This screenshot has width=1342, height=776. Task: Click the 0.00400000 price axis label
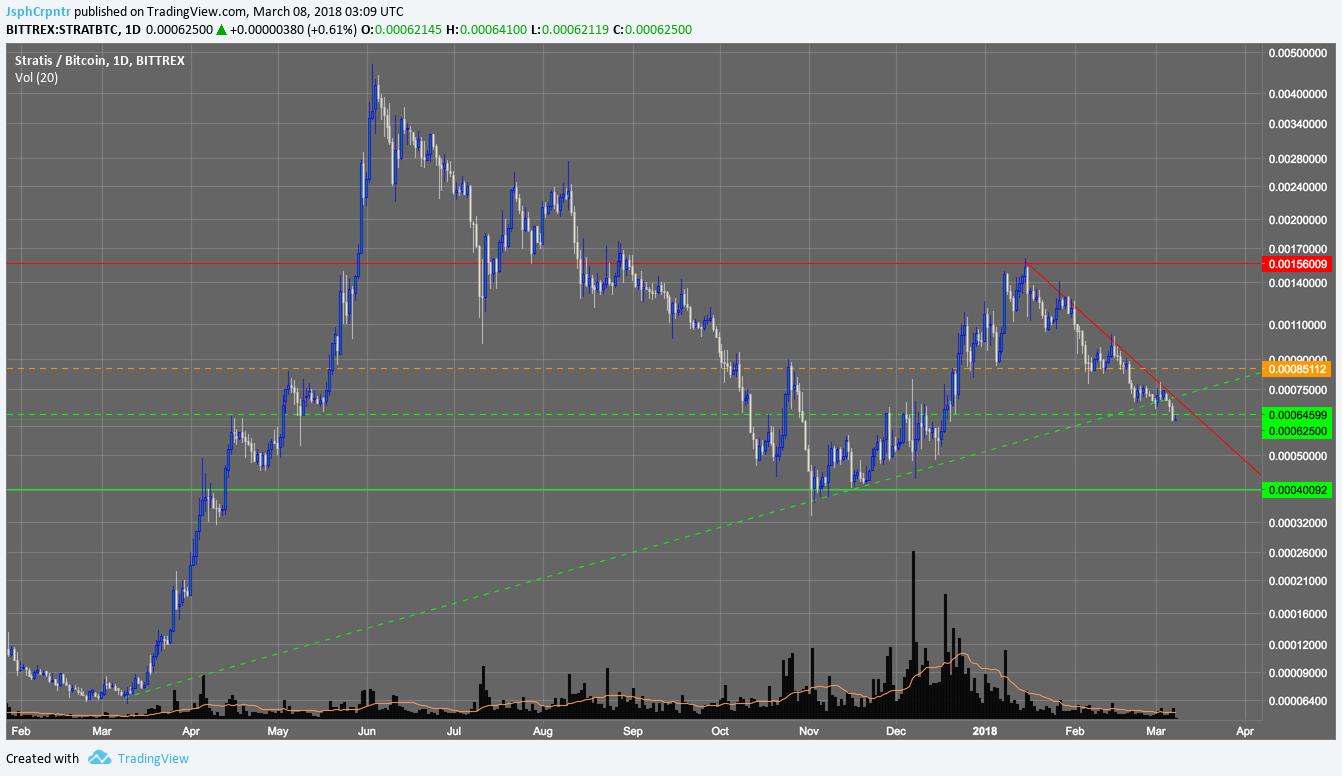click(1299, 95)
